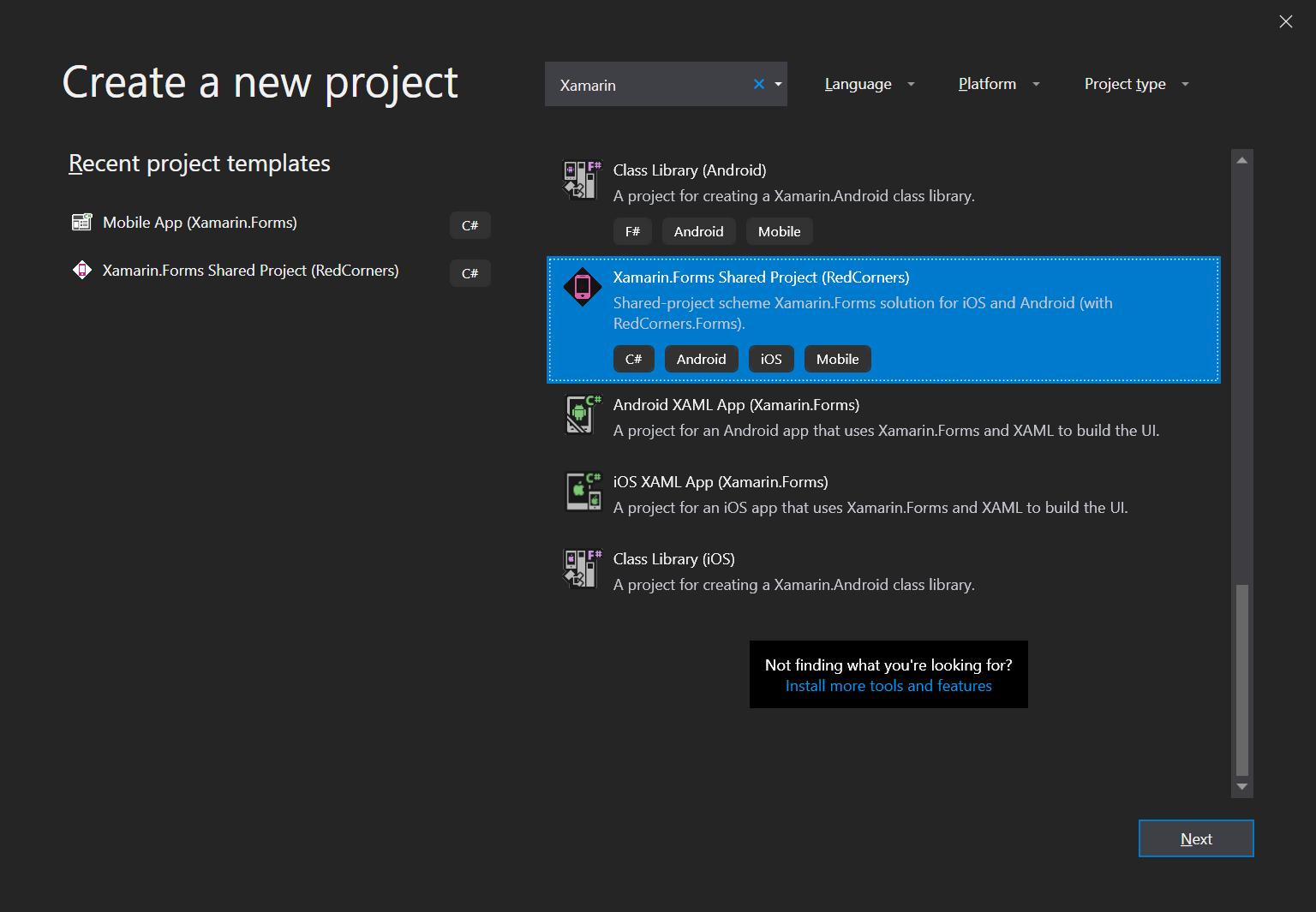Click C# tag beside recent RedCorners template

tap(470, 273)
